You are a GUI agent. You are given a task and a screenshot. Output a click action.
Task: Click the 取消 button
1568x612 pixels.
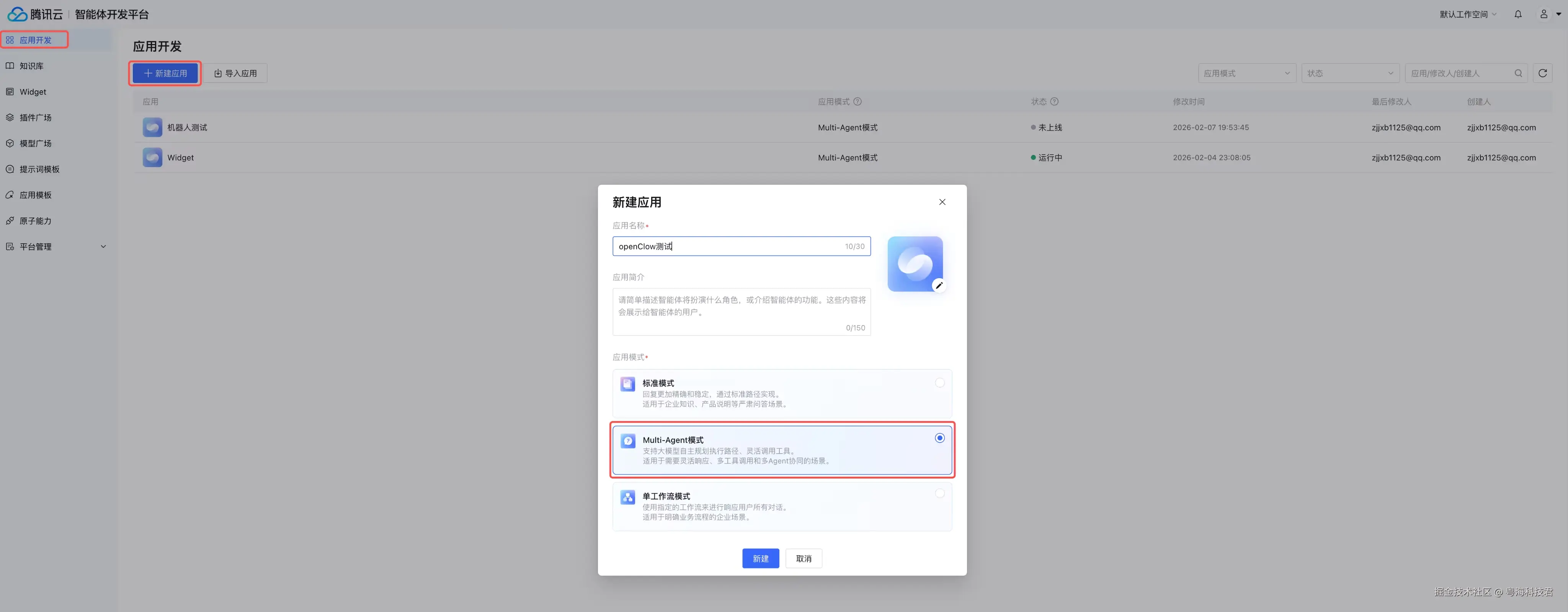pos(804,558)
